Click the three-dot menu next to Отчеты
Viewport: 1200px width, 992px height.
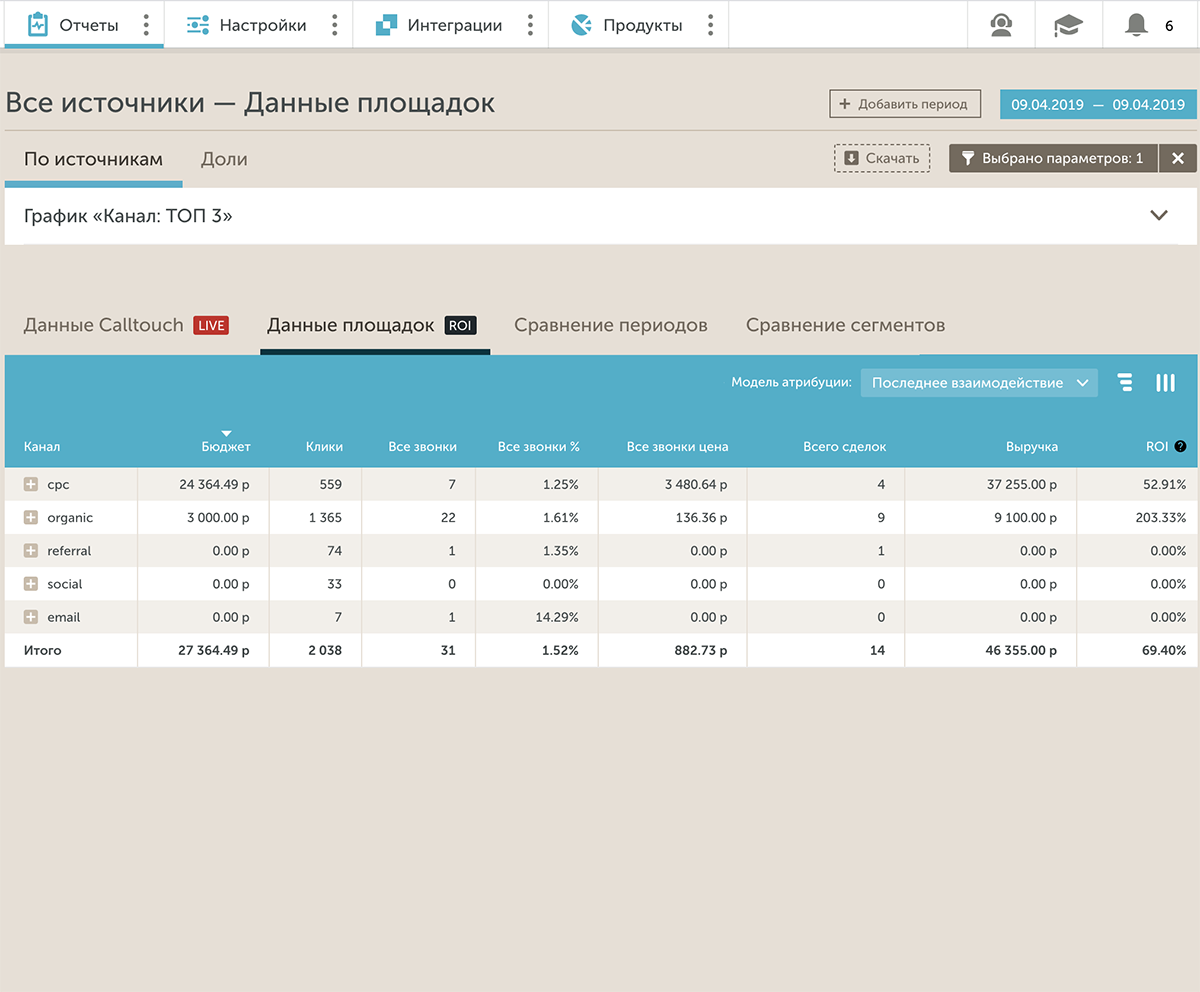point(146,25)
